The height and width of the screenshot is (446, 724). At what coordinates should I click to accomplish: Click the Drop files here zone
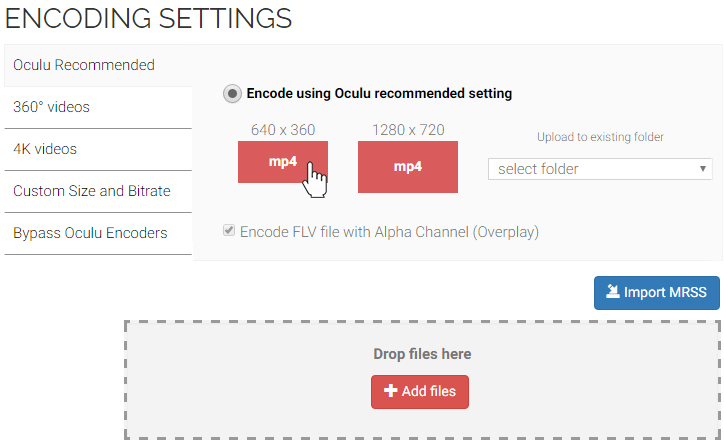[422, 380]
